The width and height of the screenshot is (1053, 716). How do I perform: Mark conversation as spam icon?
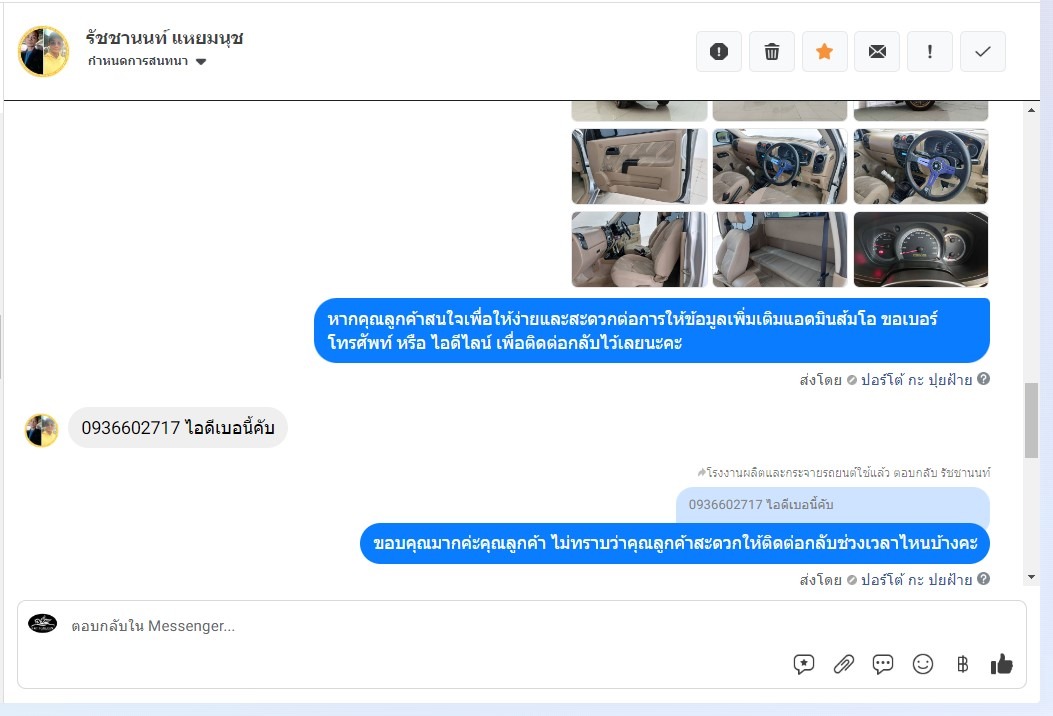(719, 51)
